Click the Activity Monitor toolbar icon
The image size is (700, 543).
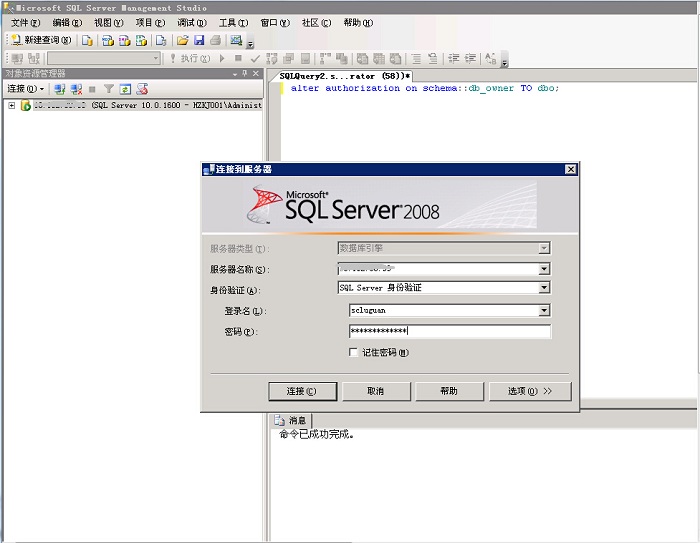[x=236, y=40]
